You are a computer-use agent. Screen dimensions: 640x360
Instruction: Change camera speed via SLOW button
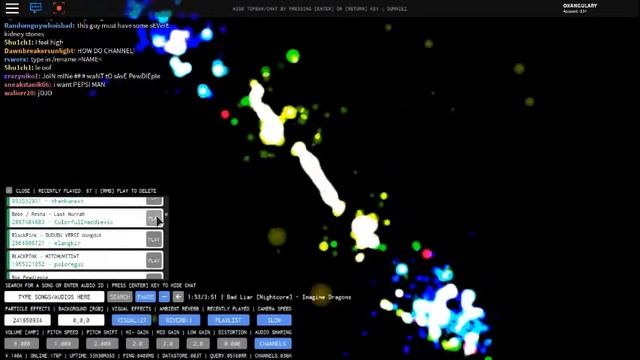274,320
